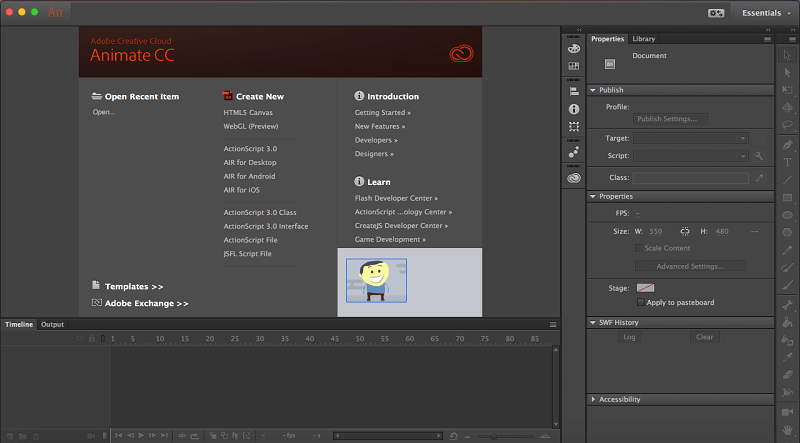The height and width of the screenshot is (443, 800).
Task: Click the Advanced Settings button
Action: [x=690, y=266]
